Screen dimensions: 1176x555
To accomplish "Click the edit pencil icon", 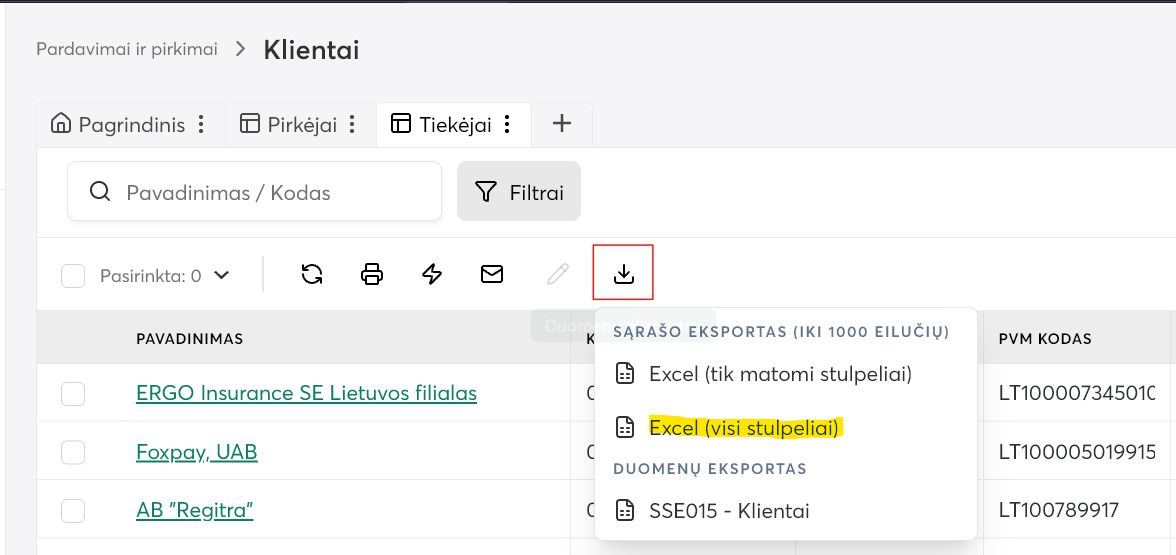I will (557, 274).
